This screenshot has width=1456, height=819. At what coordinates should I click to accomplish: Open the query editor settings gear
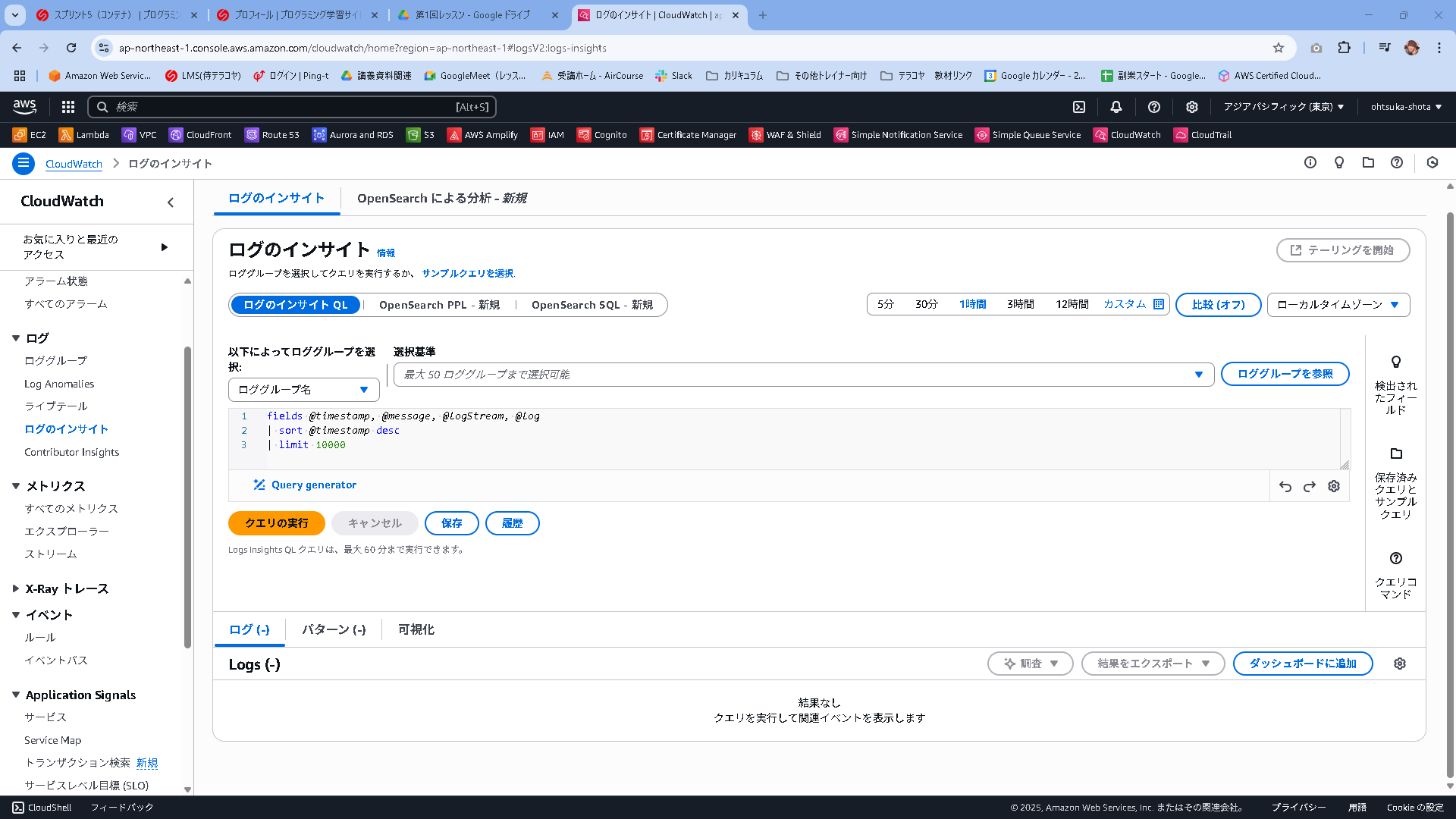coord(1334,486)
